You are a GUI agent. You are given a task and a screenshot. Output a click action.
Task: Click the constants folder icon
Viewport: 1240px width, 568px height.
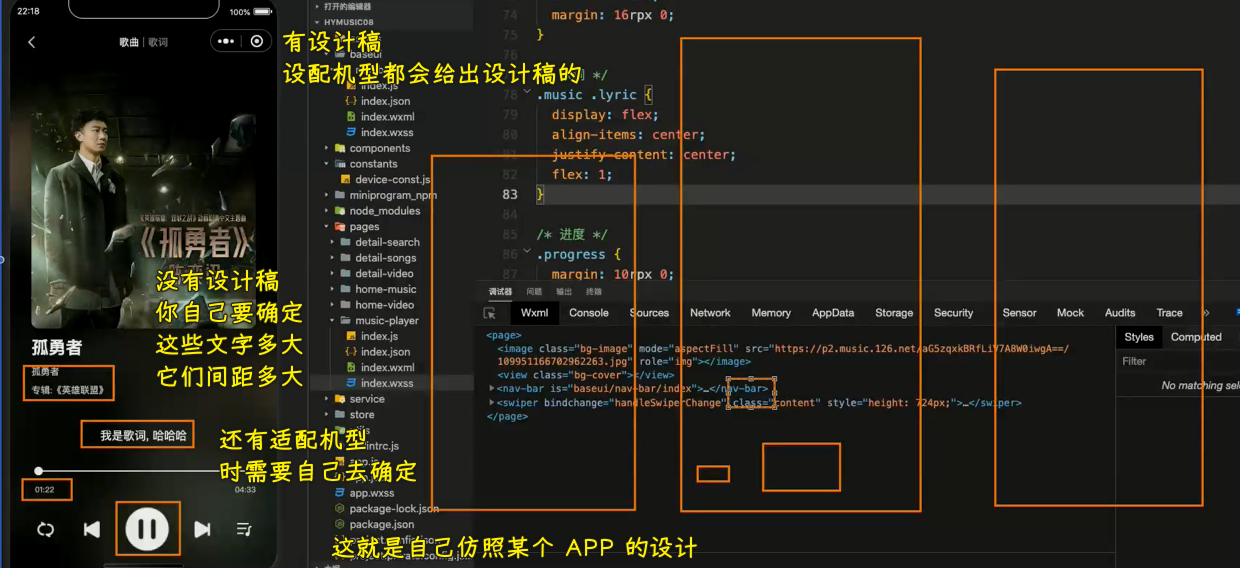click(340, 164)
